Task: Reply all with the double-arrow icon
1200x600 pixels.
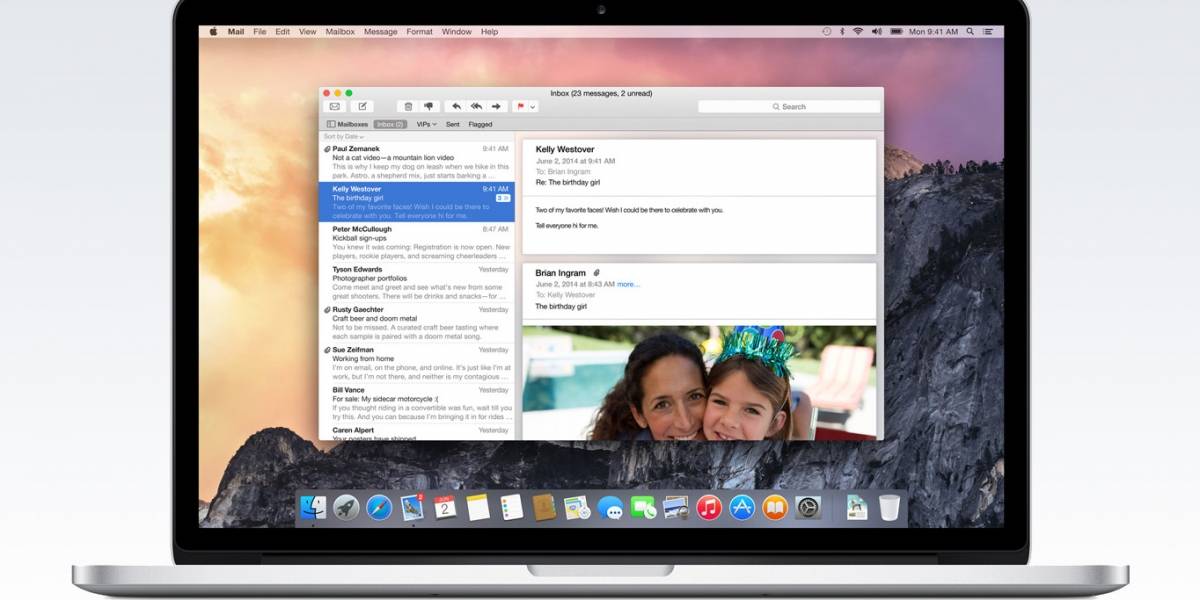Action: click(x=476, y=106)
